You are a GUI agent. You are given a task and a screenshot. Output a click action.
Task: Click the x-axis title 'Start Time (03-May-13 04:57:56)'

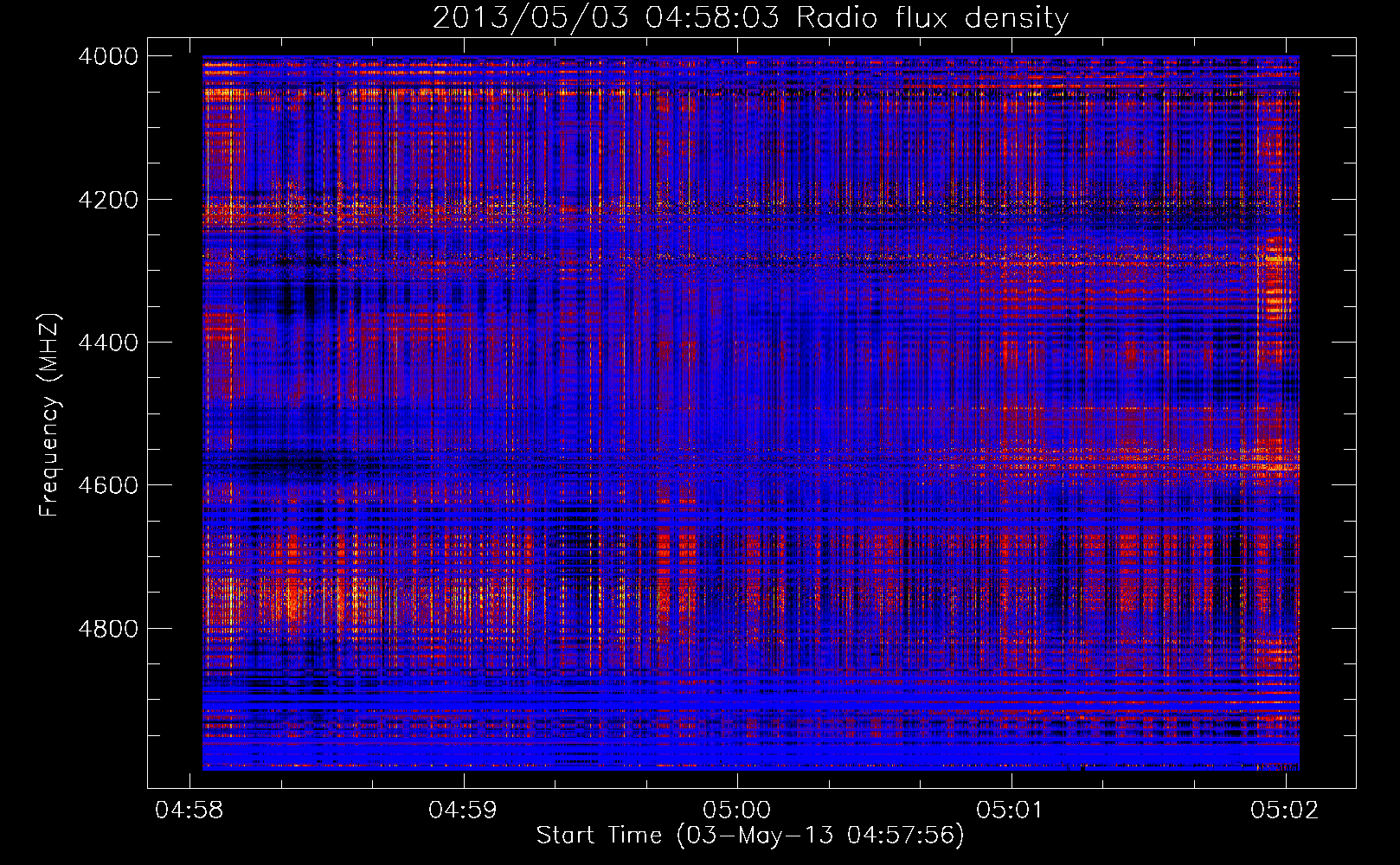[x=750, y=836]
